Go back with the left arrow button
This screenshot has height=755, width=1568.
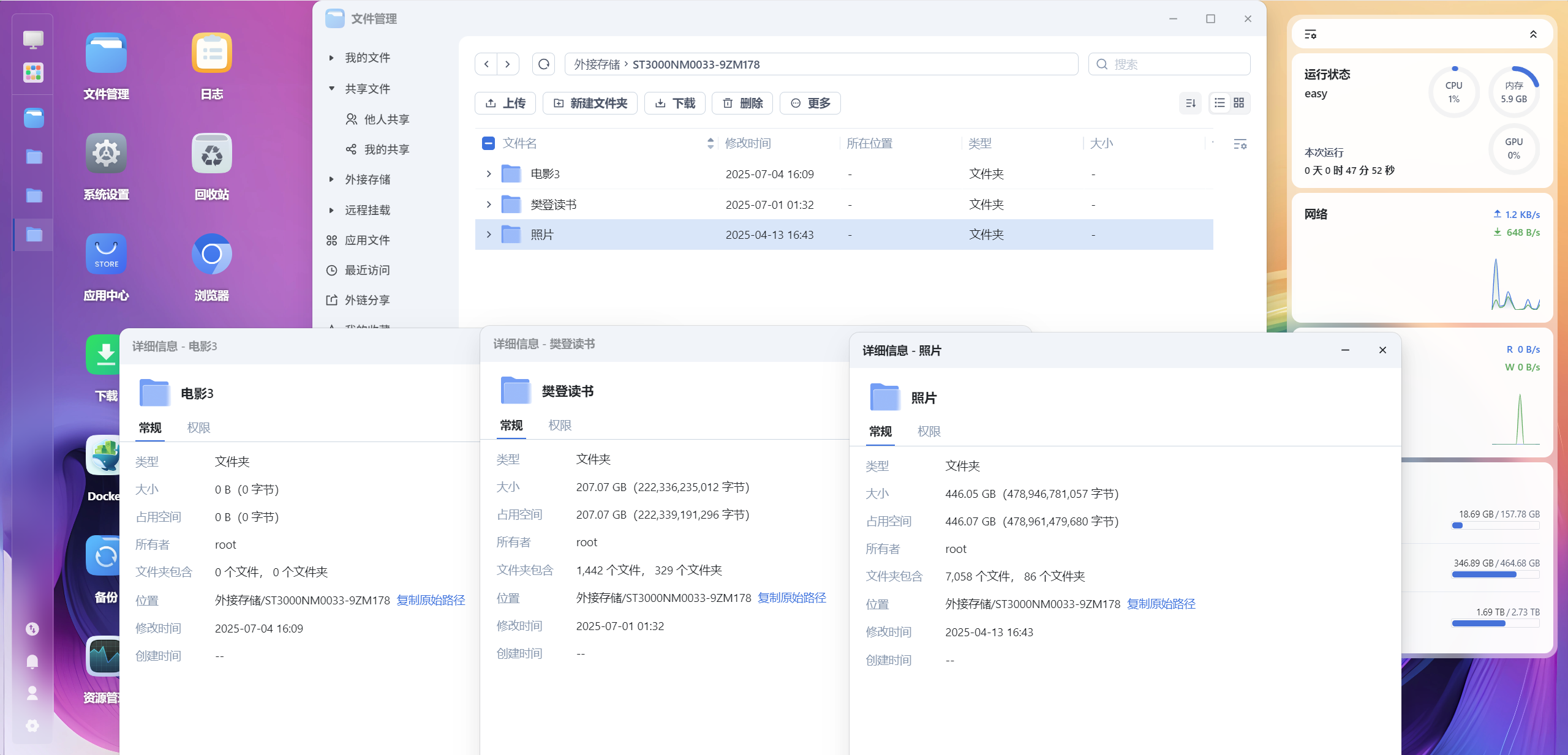tap(486, 64)
